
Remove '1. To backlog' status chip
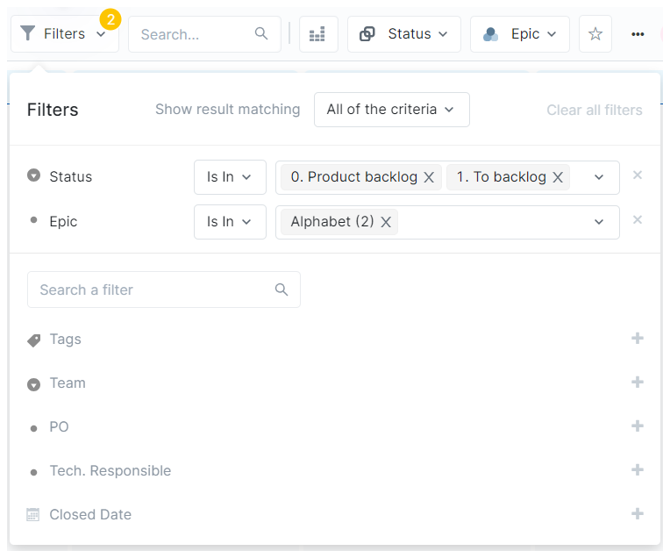point(558,177)
